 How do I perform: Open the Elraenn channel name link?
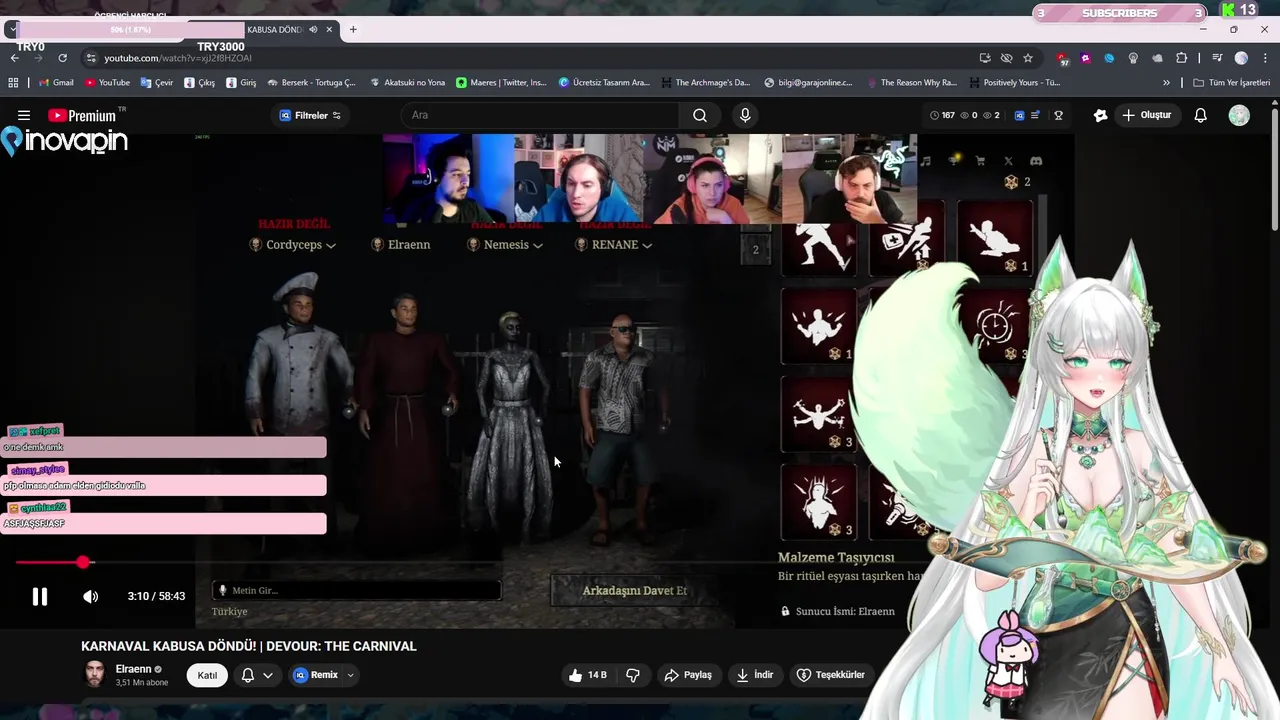pyautogui.click(x=133, y=669)
